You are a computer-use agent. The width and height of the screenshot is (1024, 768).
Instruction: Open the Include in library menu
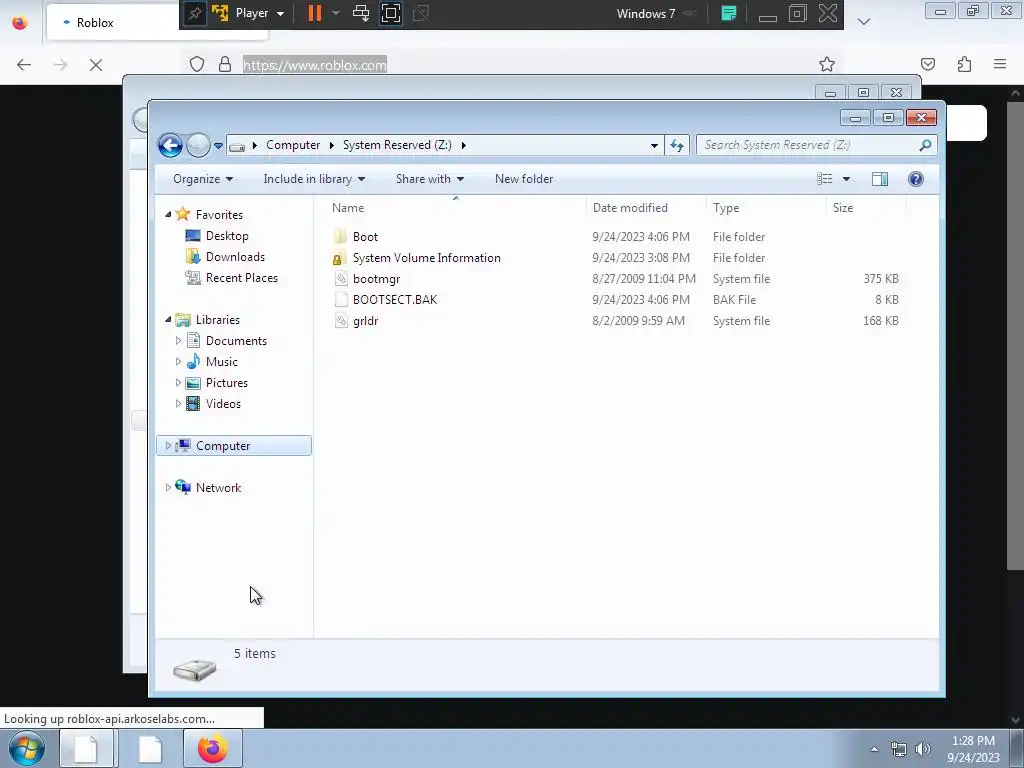pyautogui.click(x=314, y=179)
